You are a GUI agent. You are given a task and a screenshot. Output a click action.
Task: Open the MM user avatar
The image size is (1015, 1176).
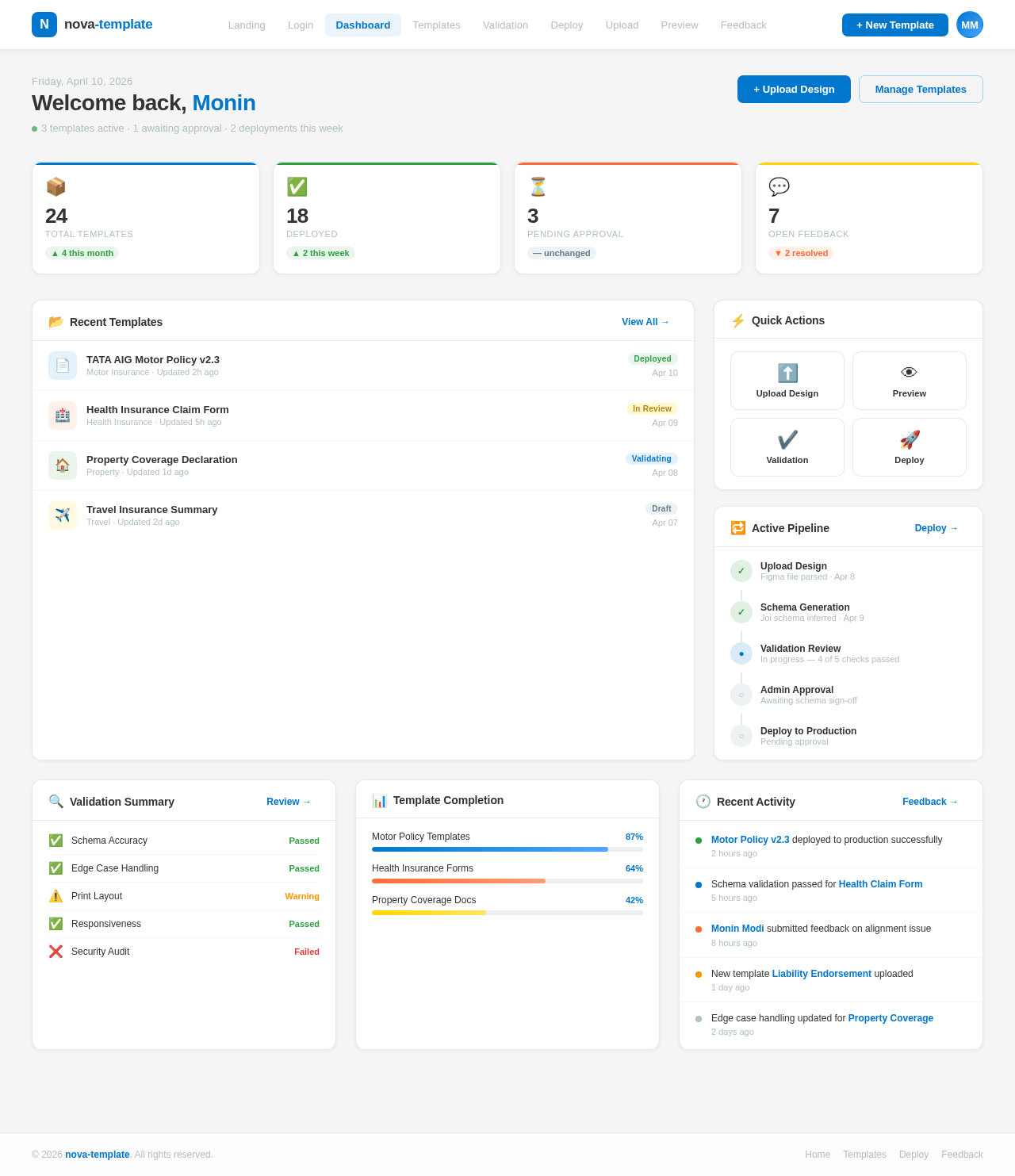(970, 25)
